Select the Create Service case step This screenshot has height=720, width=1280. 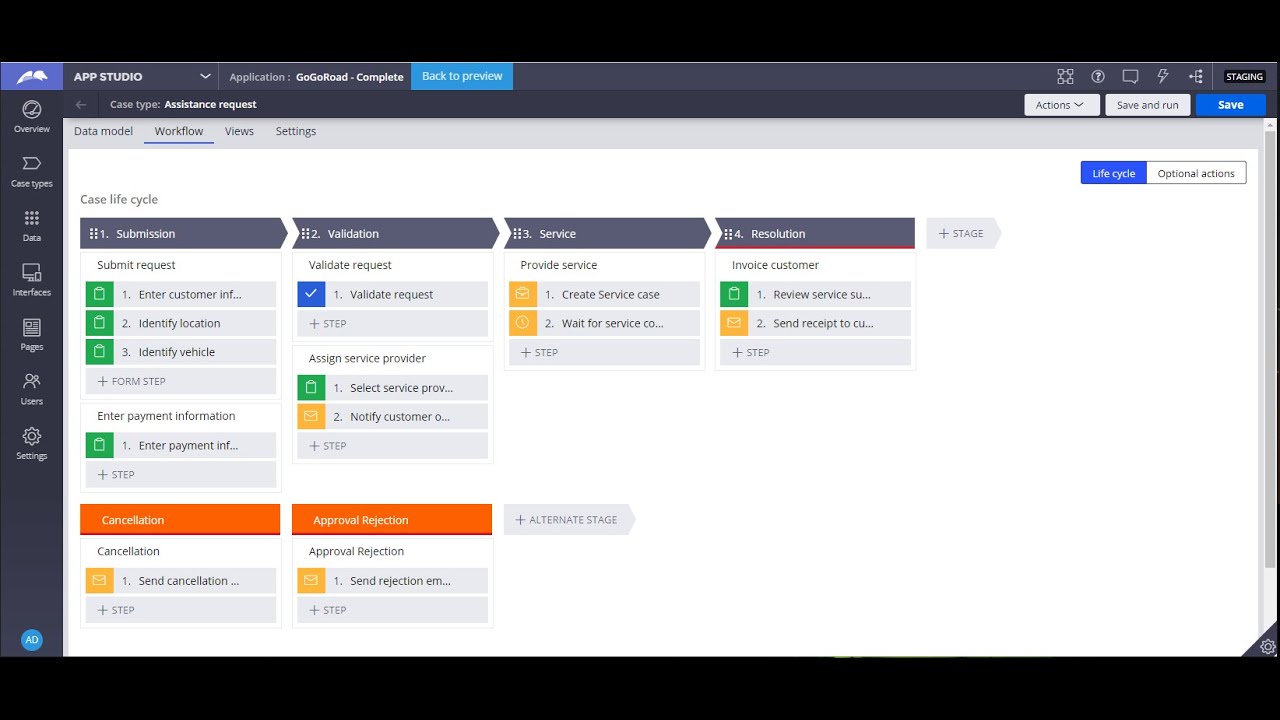pos(604,294)
